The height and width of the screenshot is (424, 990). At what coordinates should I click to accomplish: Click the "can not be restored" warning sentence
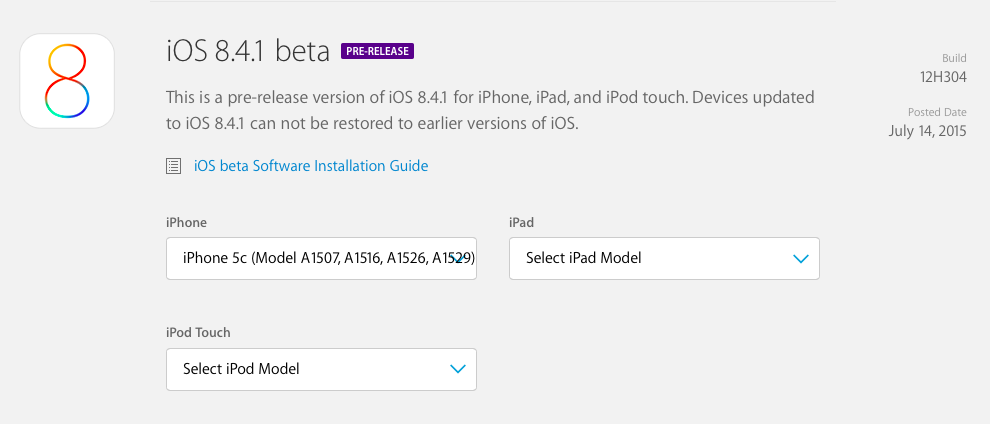370,125
